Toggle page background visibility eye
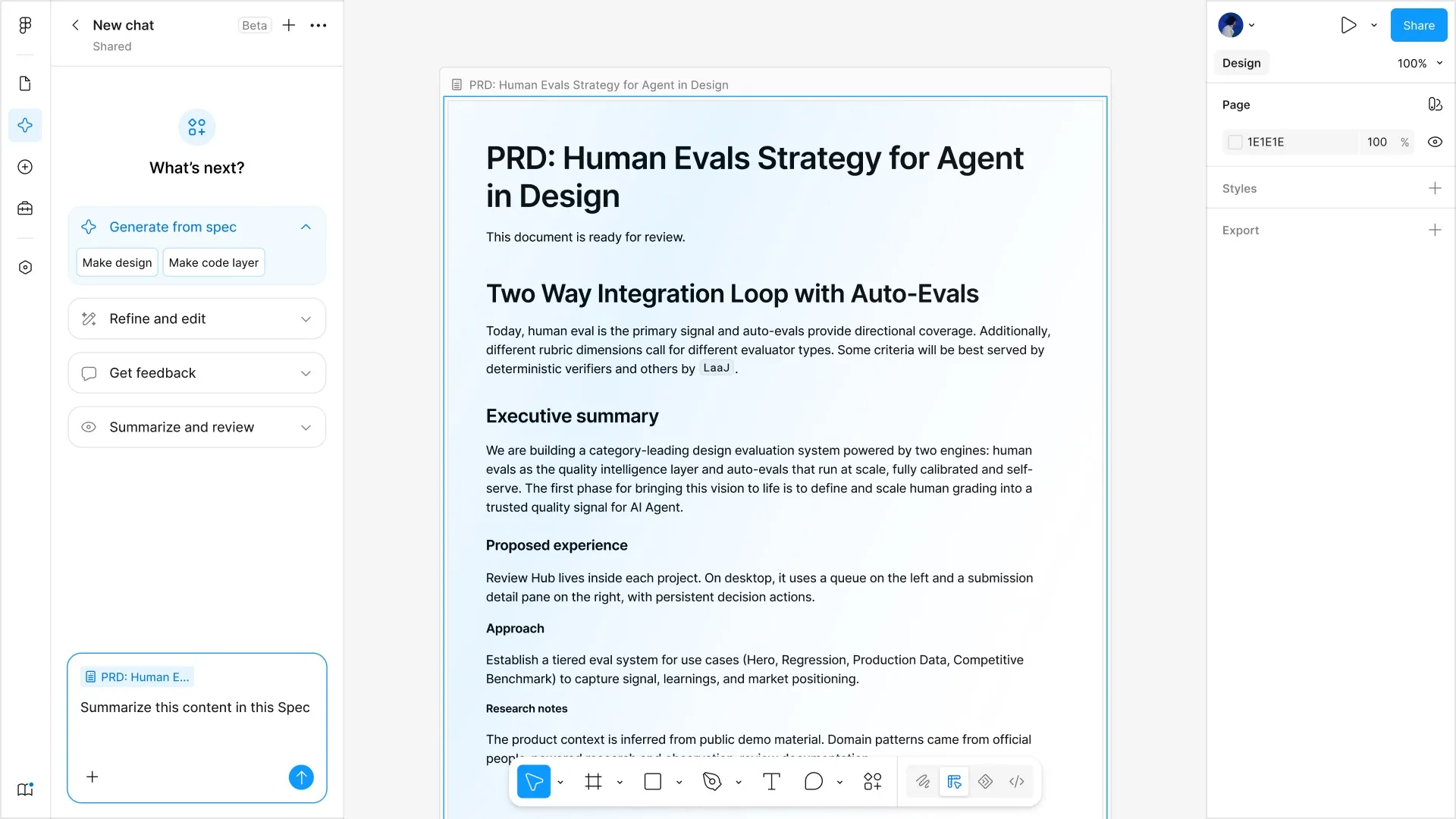The width and height of the screenshot is (1456, 819). coord(1435,142)
